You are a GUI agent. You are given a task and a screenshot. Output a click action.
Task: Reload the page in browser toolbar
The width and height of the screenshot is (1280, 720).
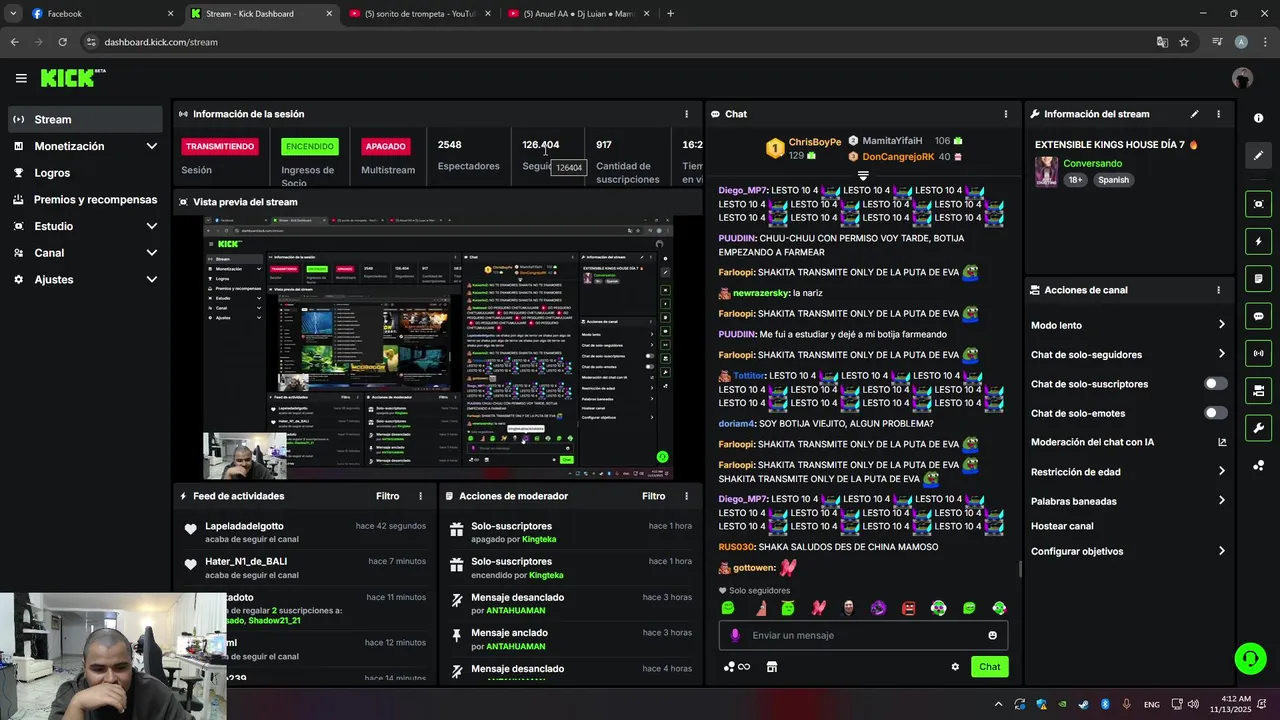point(62,42)
